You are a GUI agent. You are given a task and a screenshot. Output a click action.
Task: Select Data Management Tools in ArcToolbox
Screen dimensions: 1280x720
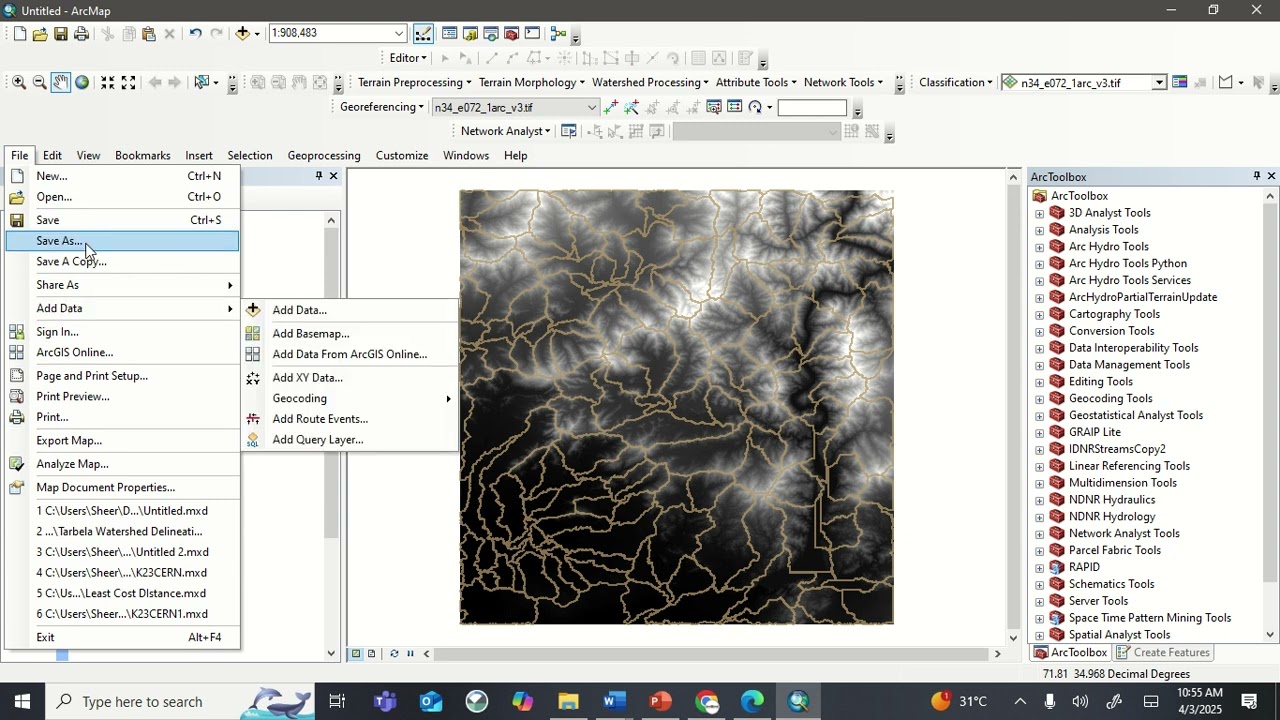point(1129,365)
